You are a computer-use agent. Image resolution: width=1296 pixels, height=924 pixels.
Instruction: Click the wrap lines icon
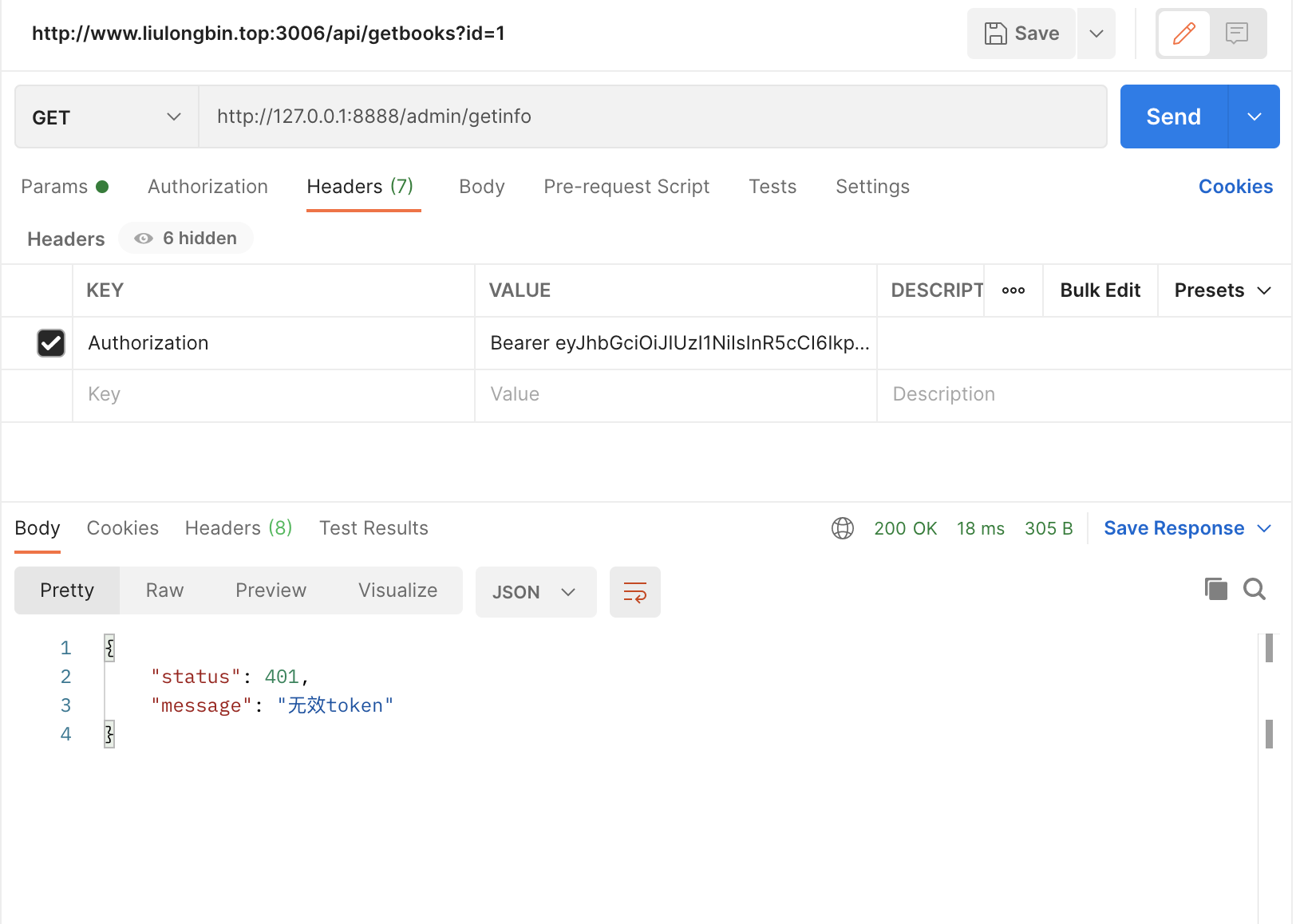pos(634,592)
